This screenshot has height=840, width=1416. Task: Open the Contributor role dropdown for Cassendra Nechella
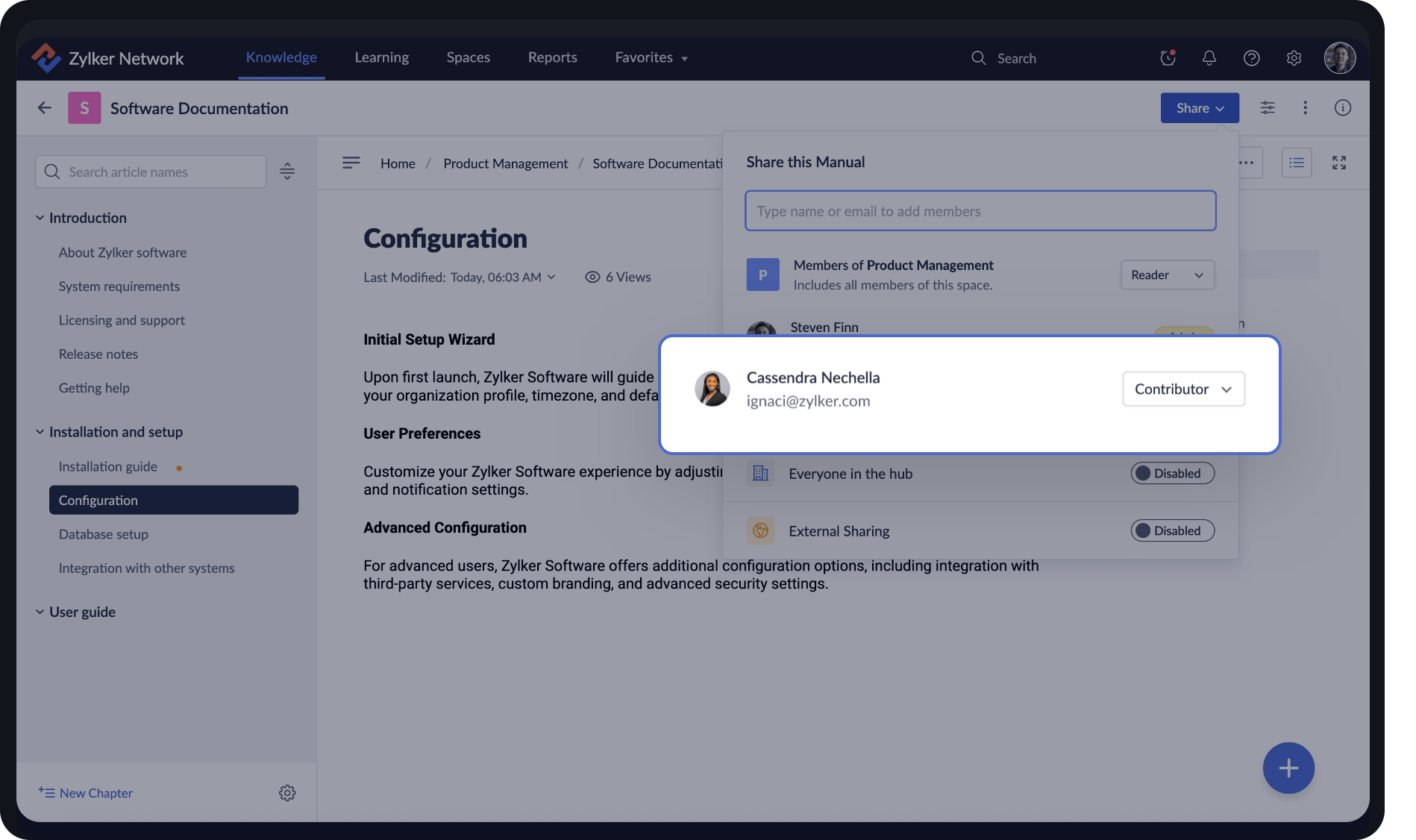point(1183,389)
